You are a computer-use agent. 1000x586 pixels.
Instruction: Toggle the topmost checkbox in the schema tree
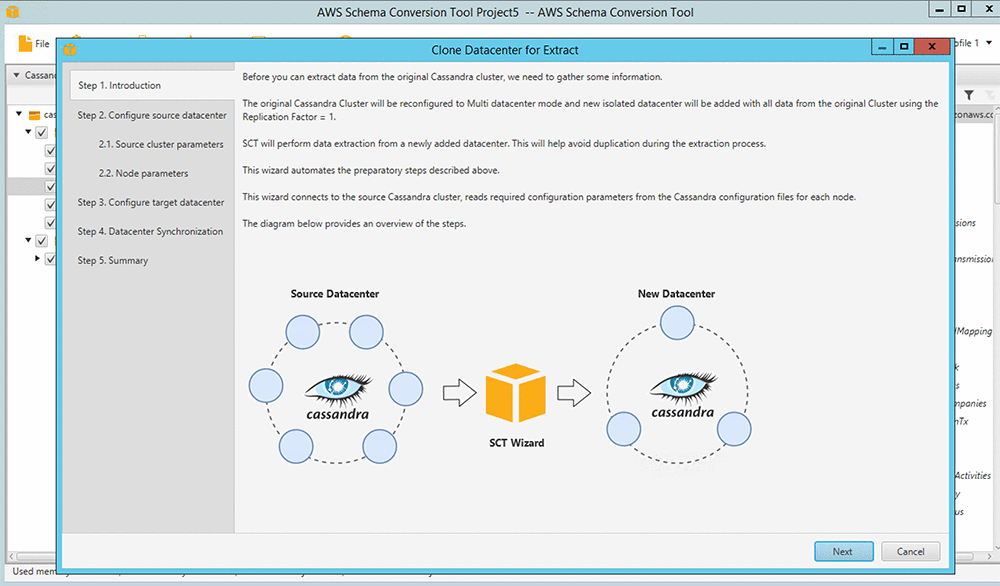click(x=42, y=132)
